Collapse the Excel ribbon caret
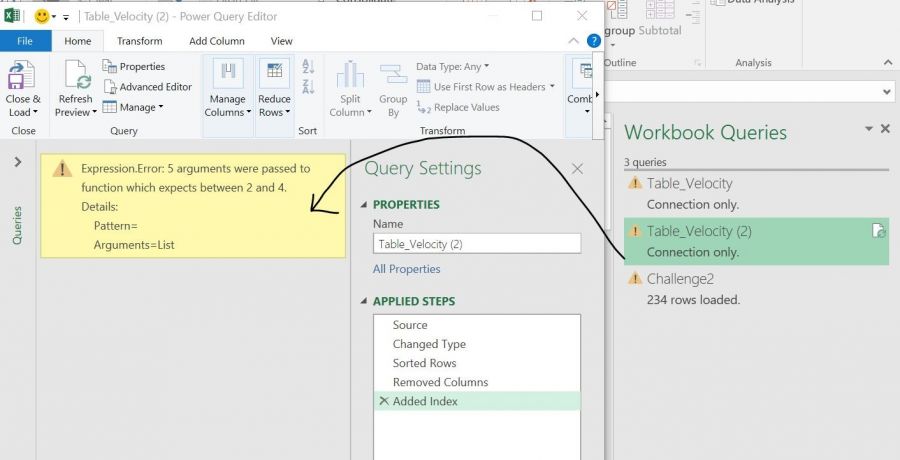Viewport: 900px width, 460px height. 888,63
